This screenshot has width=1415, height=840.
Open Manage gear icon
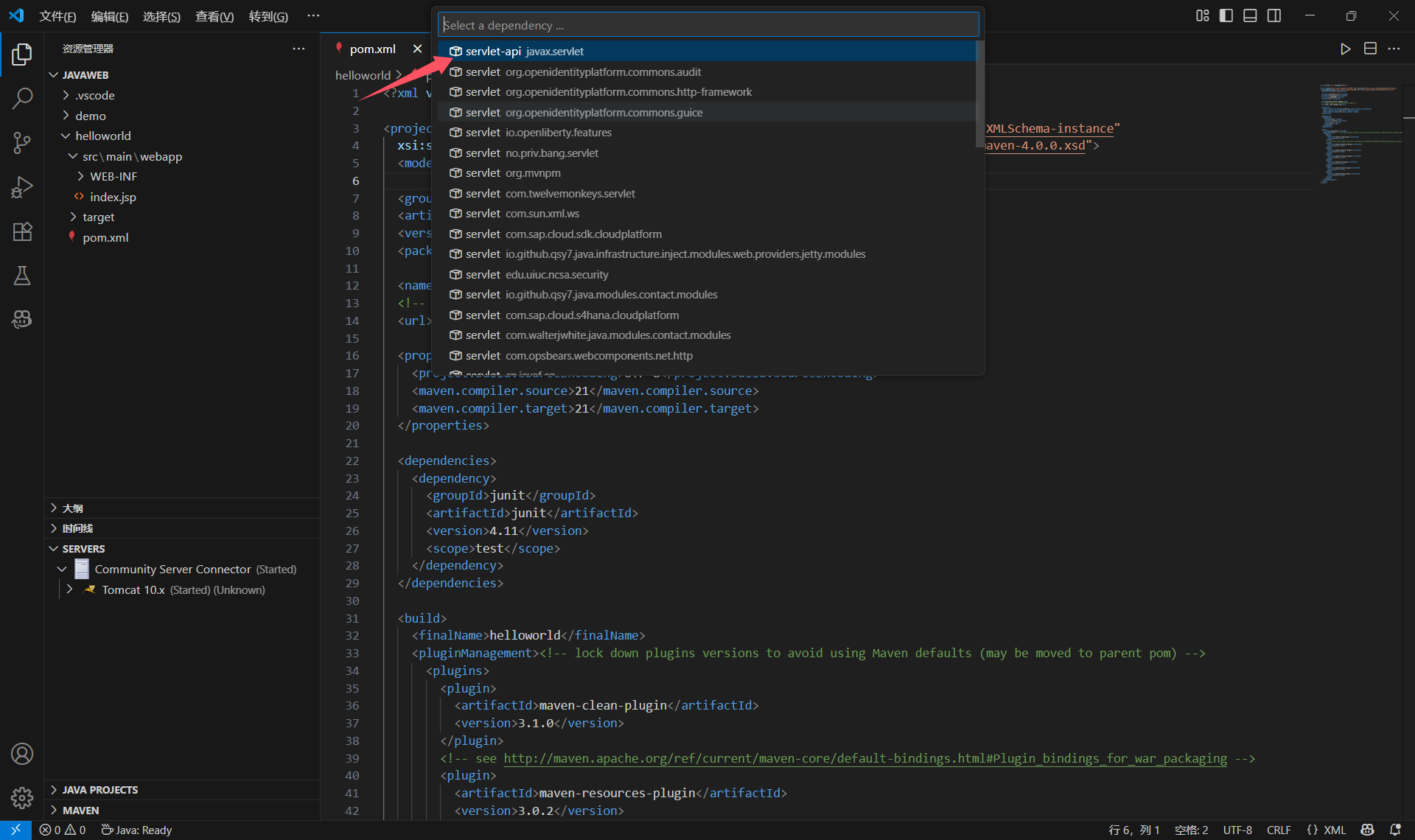(x=22, y=797)
